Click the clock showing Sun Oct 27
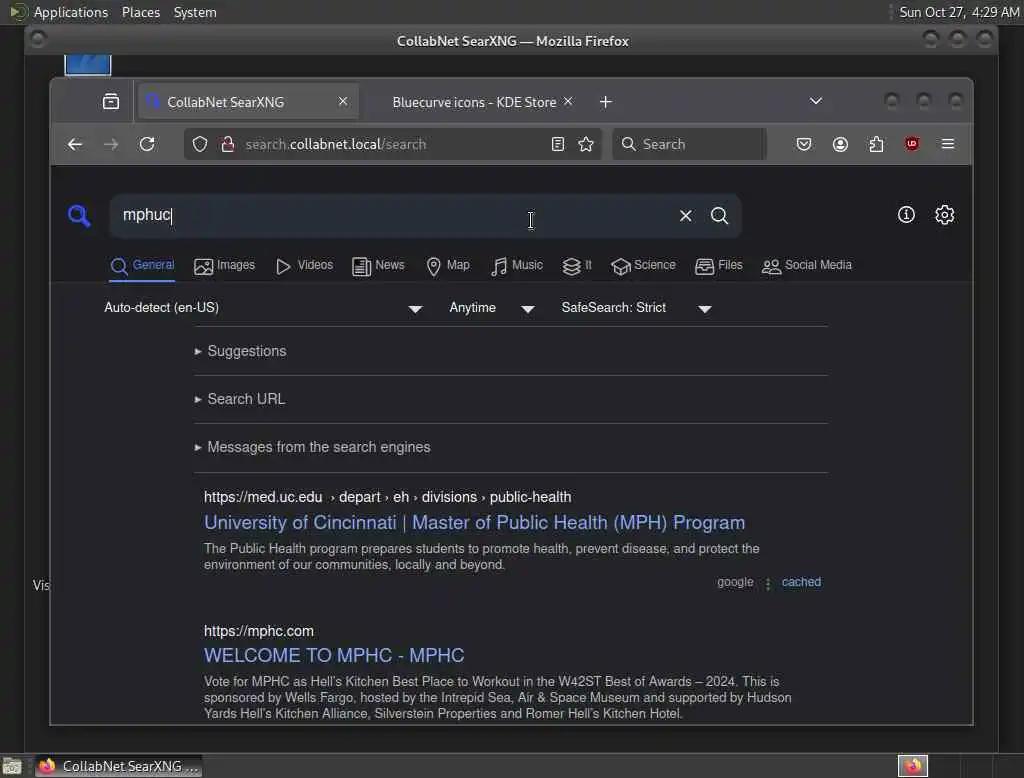Viewport: 1024px width, 778px height. click(958, 12)
